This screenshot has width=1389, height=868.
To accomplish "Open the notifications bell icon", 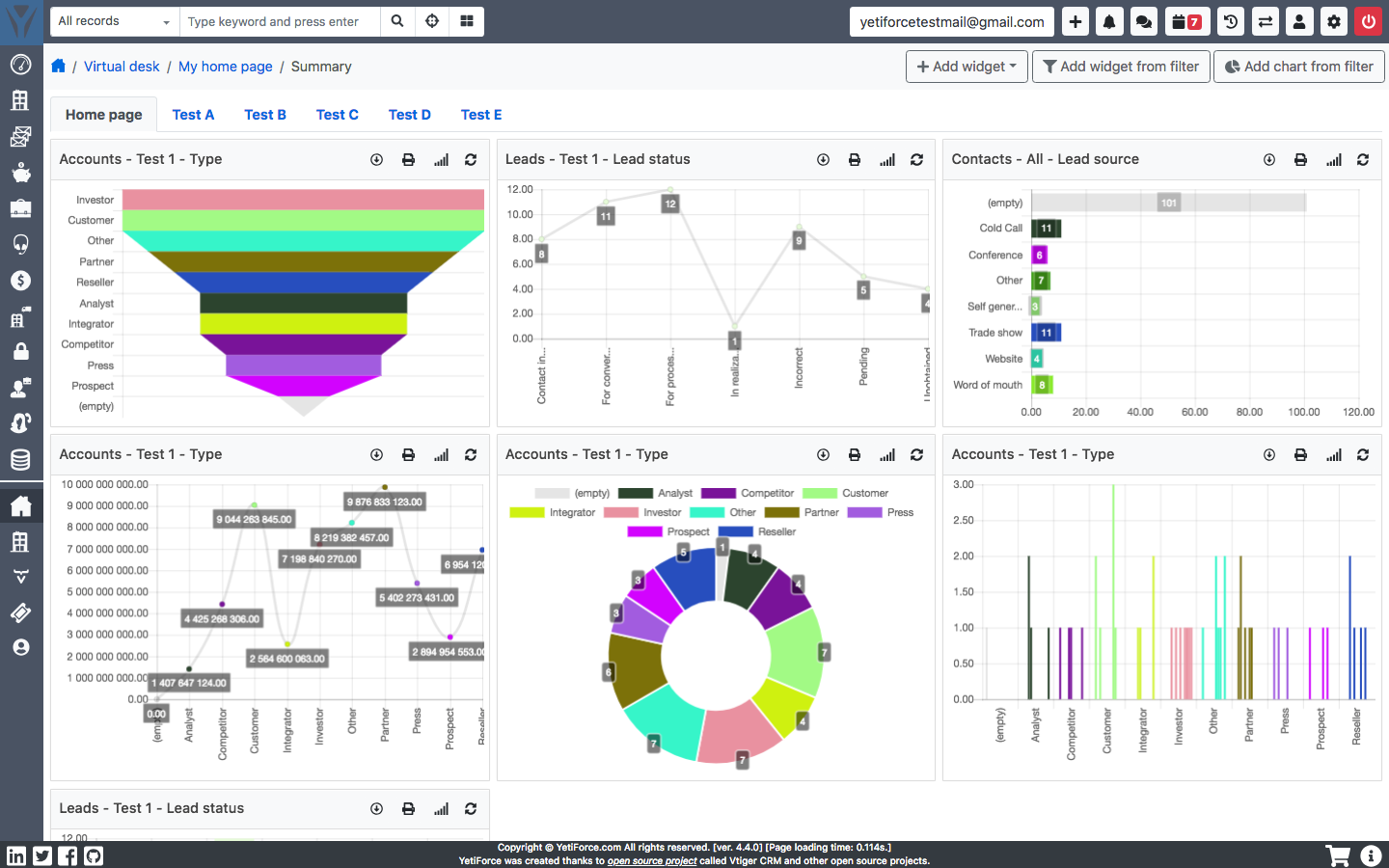I will (x=1108, y=20).
